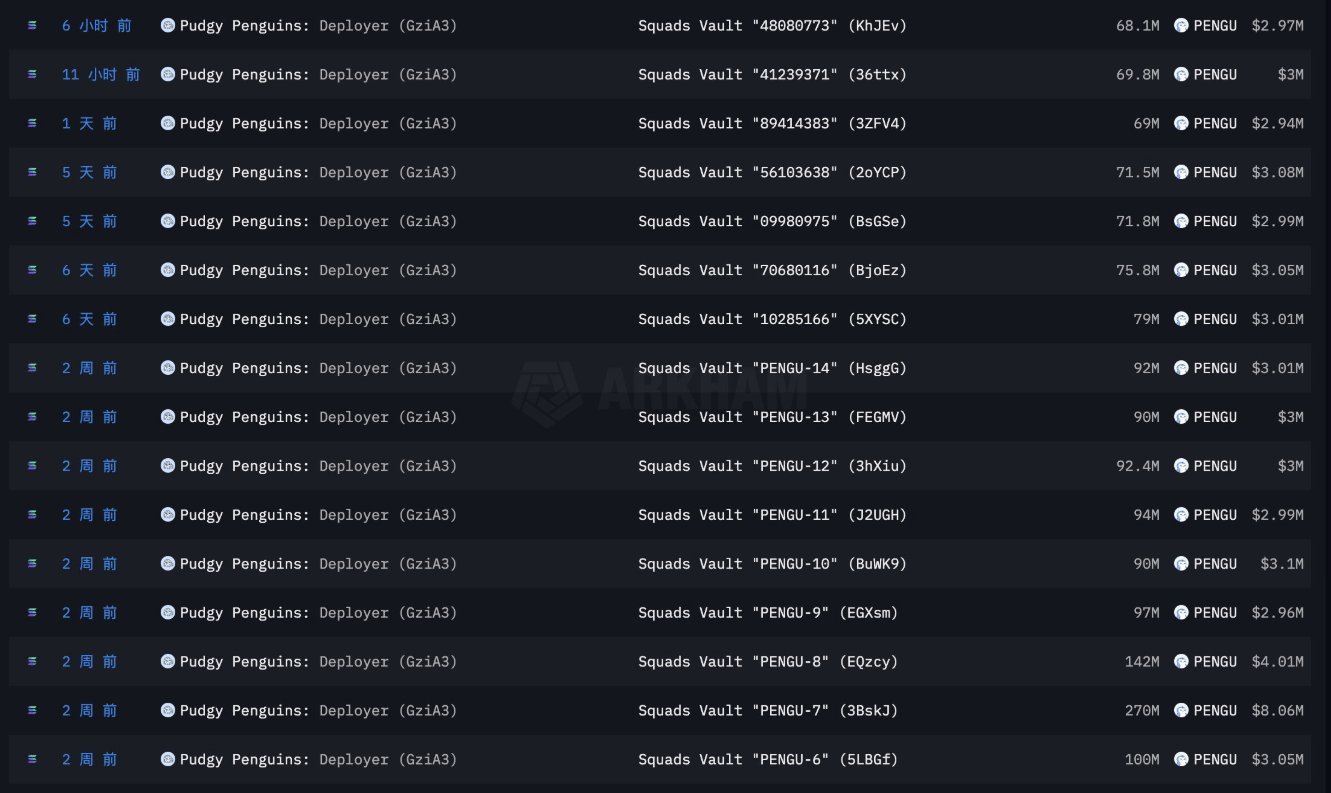Open Pudgy Penguins Deployer in the "70680116" row
The width and height of the screenshot is (1331, 793).
[x=318, y=270]
